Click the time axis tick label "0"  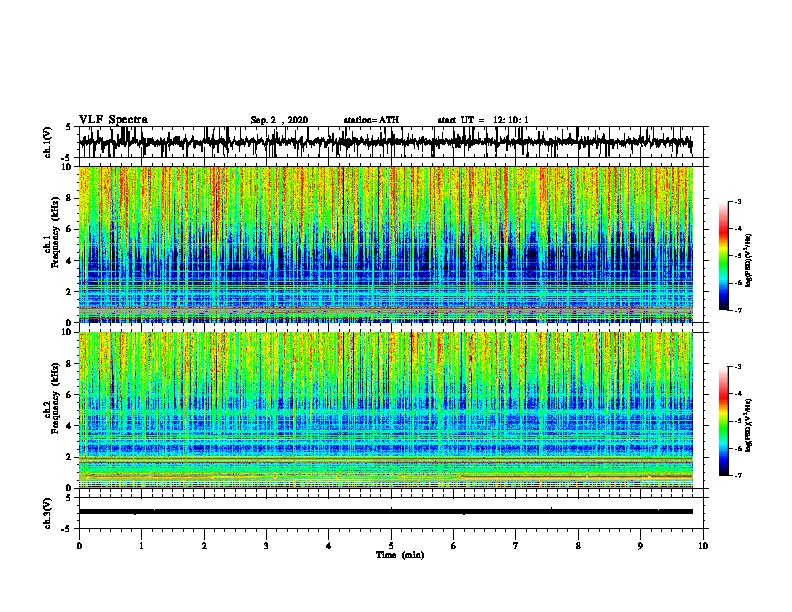pyautogui.click(x=79, y=546)
